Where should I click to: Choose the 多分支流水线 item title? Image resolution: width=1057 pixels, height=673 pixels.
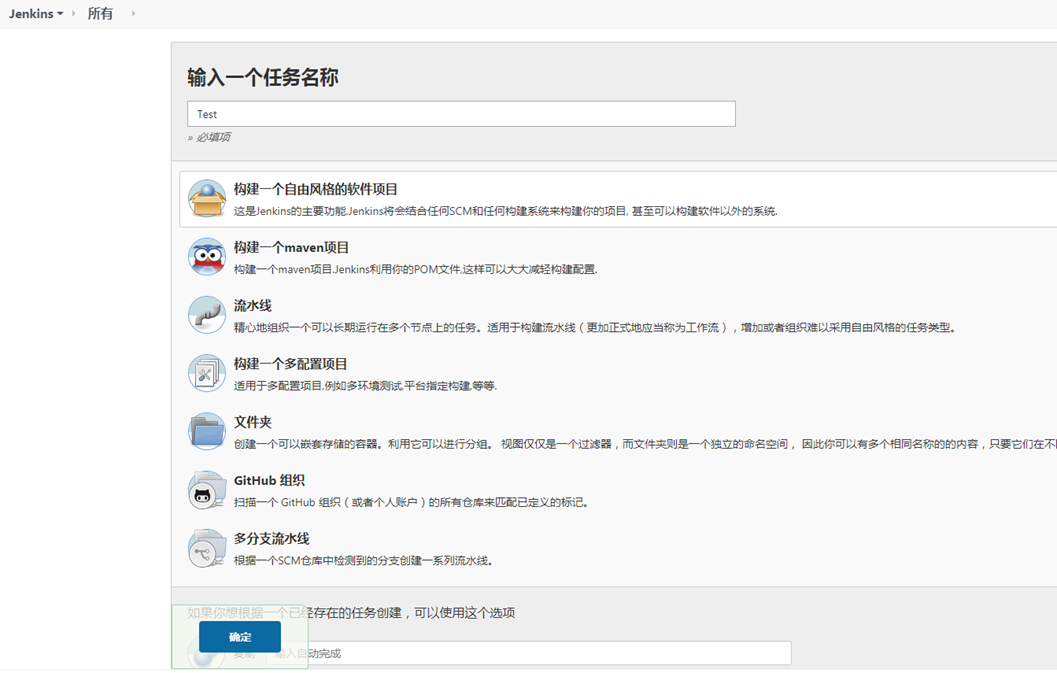coord(272,538)
